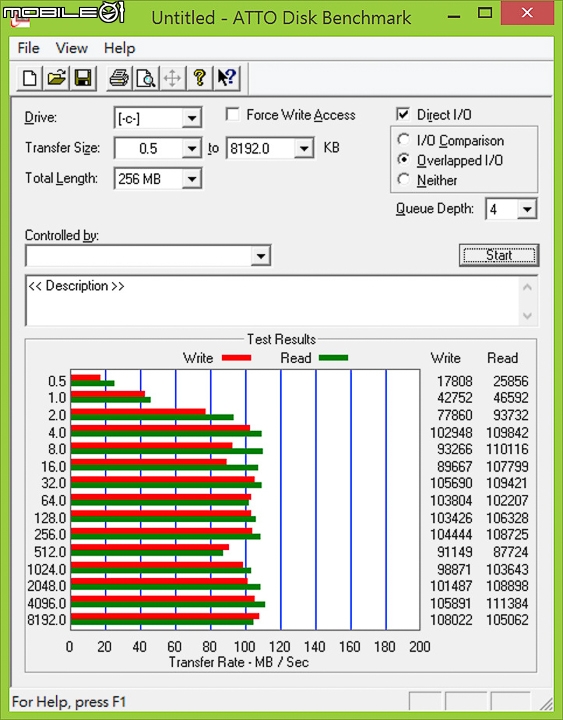The image size is (563, 720).
Task: Minimize the ATTO Disk Benchmark window
Action: (454, 16)
